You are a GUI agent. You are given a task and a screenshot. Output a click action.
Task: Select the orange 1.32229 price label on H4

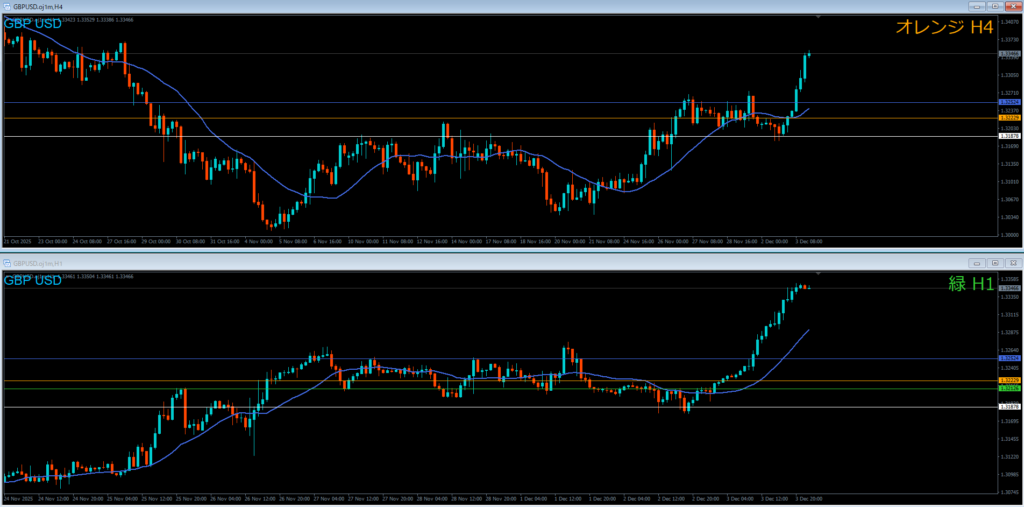[x=1009, y=118]
